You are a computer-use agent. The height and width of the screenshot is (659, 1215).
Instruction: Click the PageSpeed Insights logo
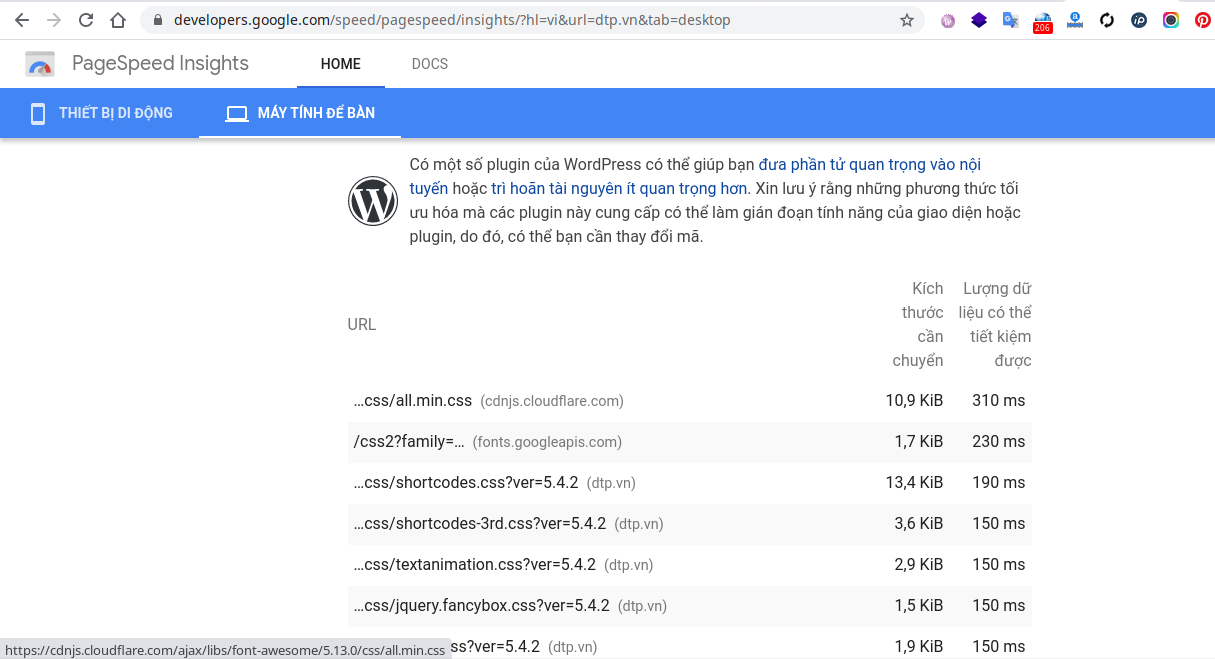40,64
